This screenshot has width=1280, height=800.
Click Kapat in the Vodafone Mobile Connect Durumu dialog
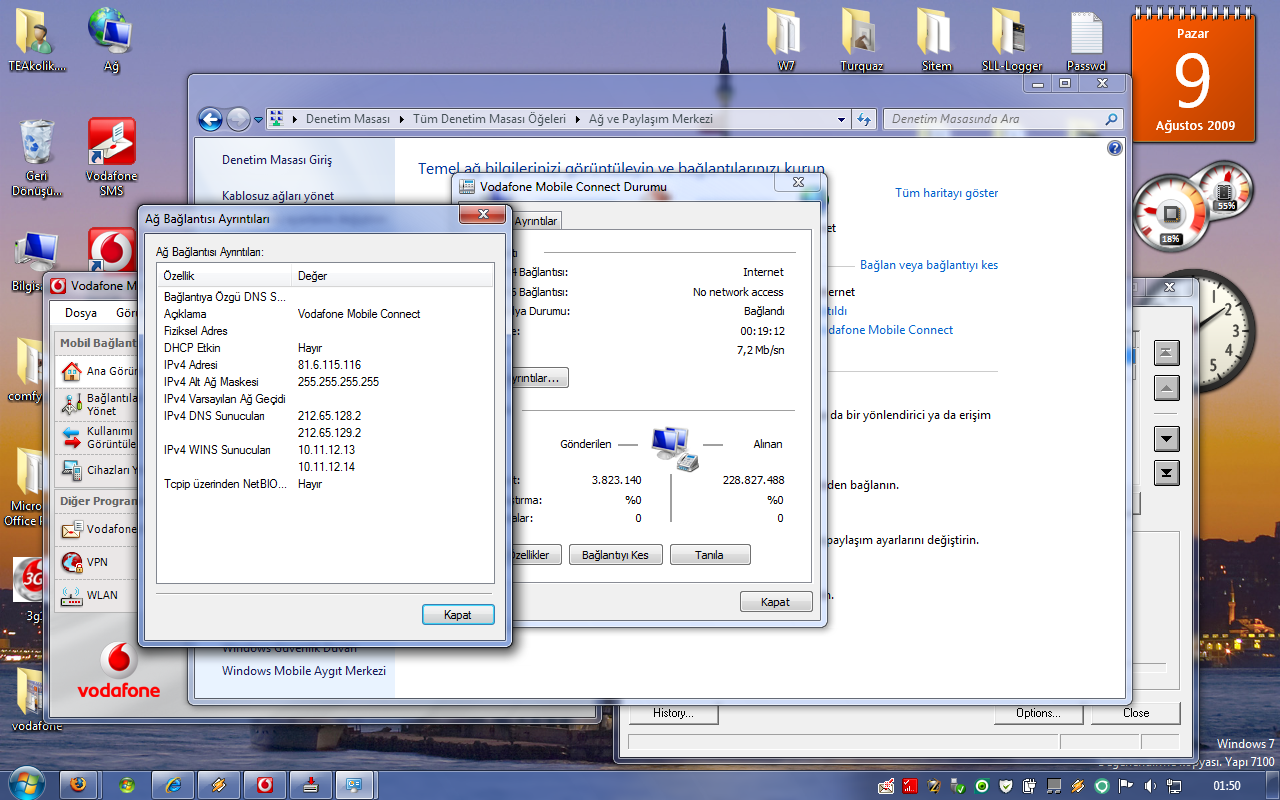pyautogui.click(x=775, y=602)
